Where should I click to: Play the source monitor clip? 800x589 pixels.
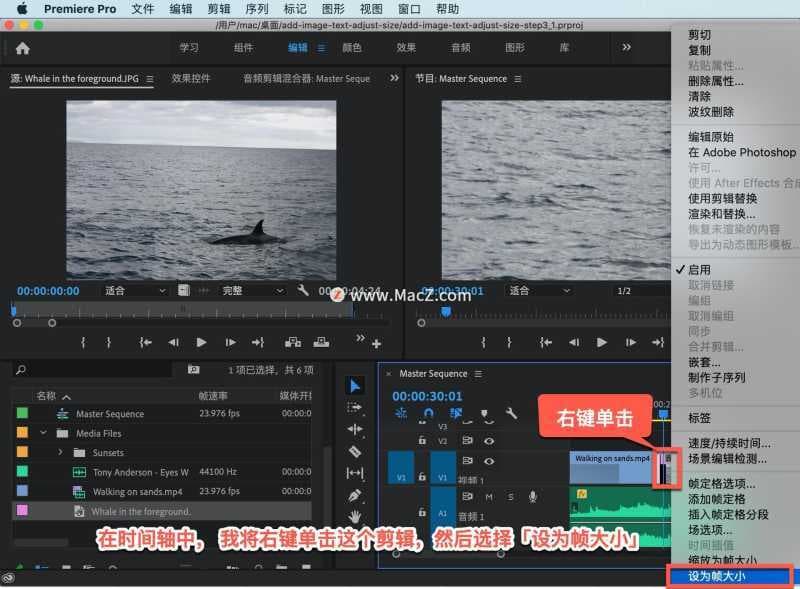pyautogui.click(x=201, y=342)
